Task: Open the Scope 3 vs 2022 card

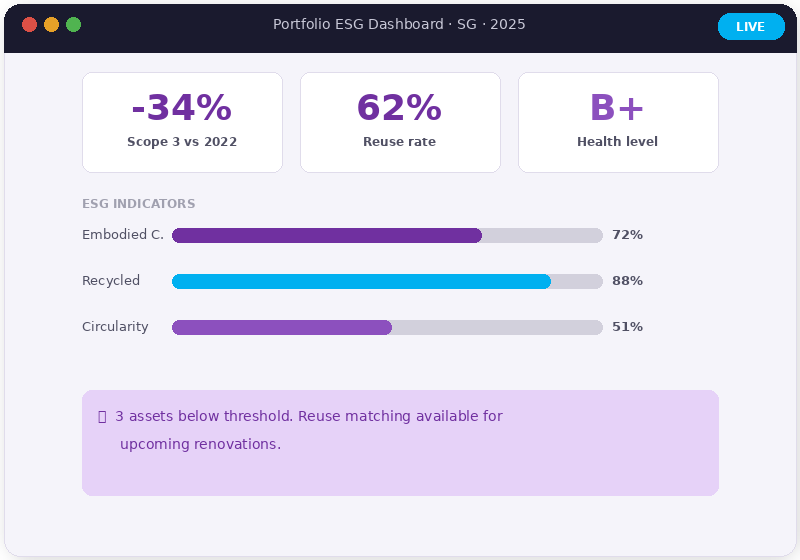Action: tap(182, 122)
